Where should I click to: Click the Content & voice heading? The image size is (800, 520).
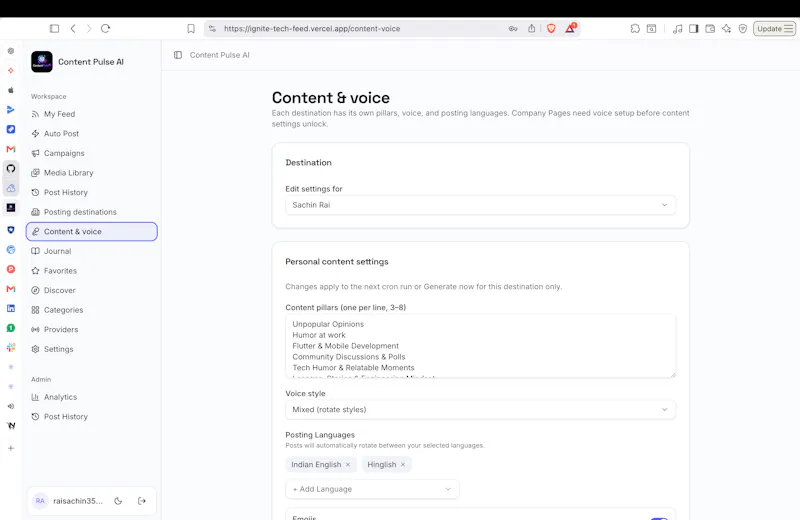(x=331, y=97)
